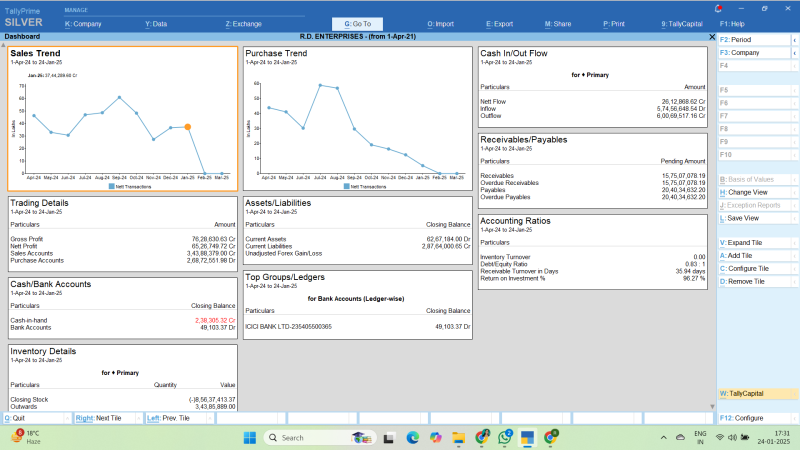Open the Windows Start menu
The width and height of the screenshot is (800, 450).
248,437
